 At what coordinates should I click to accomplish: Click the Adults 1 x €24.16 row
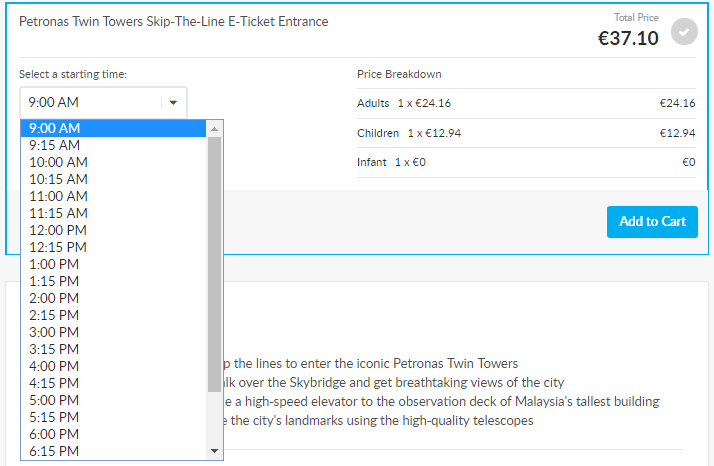point(526,103)
